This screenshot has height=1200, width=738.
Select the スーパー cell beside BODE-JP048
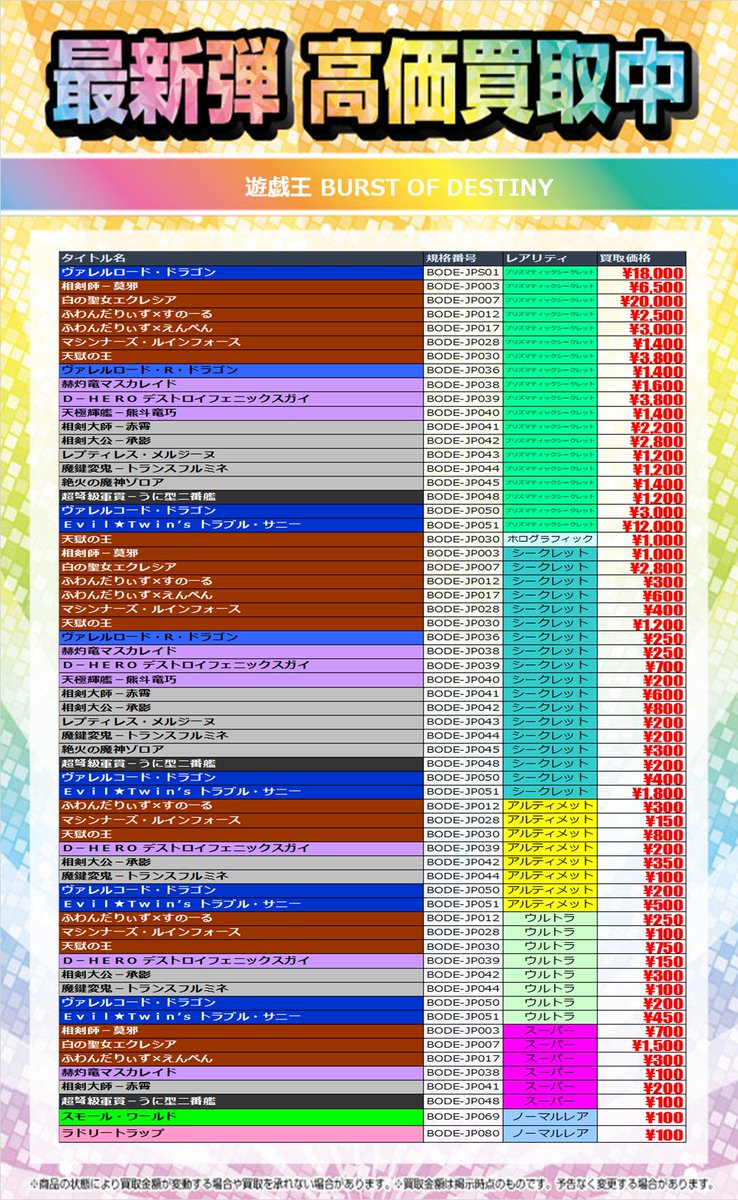(x=550, y=1101)
